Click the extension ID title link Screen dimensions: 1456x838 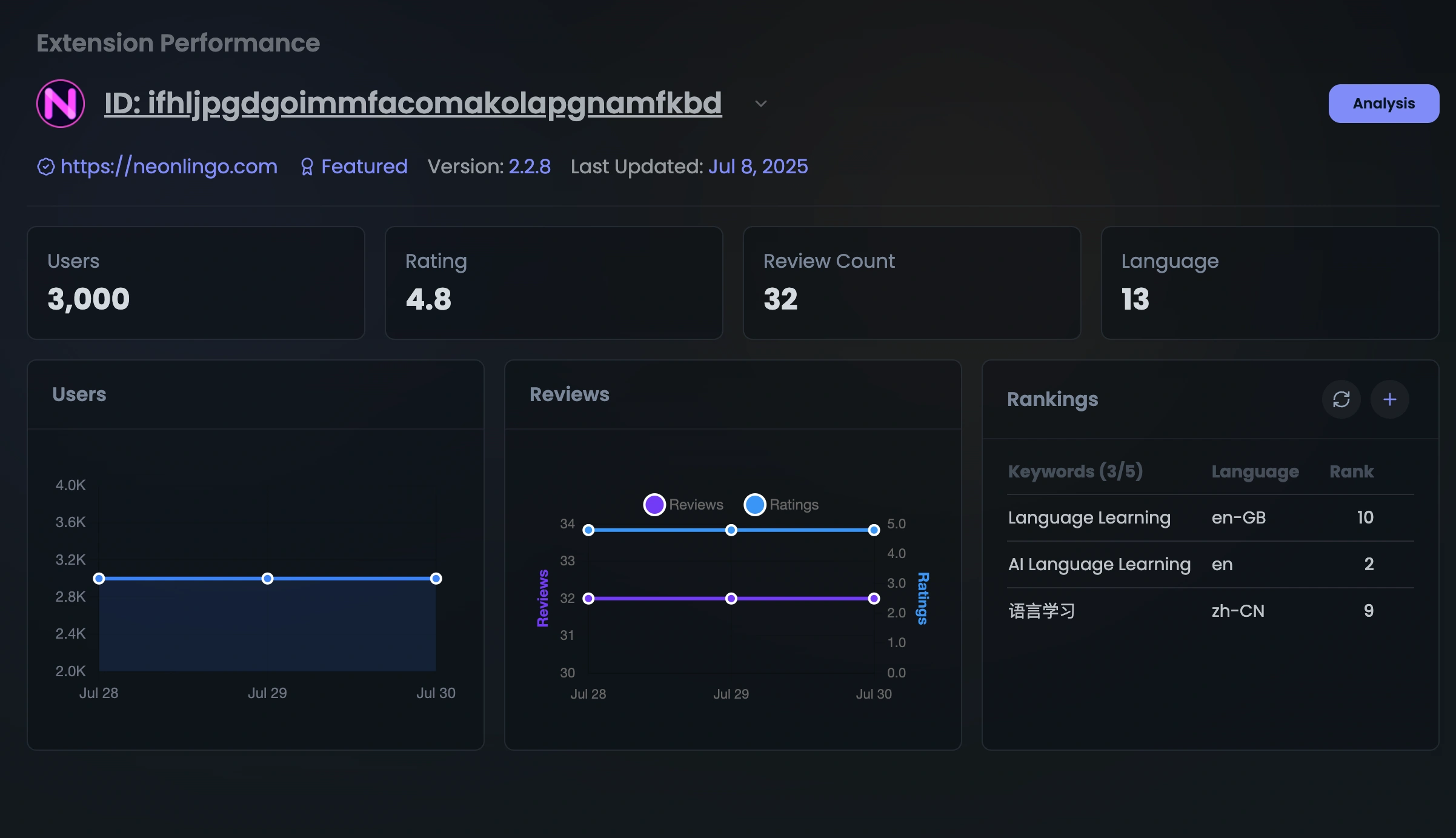click(x=413, y=104)
